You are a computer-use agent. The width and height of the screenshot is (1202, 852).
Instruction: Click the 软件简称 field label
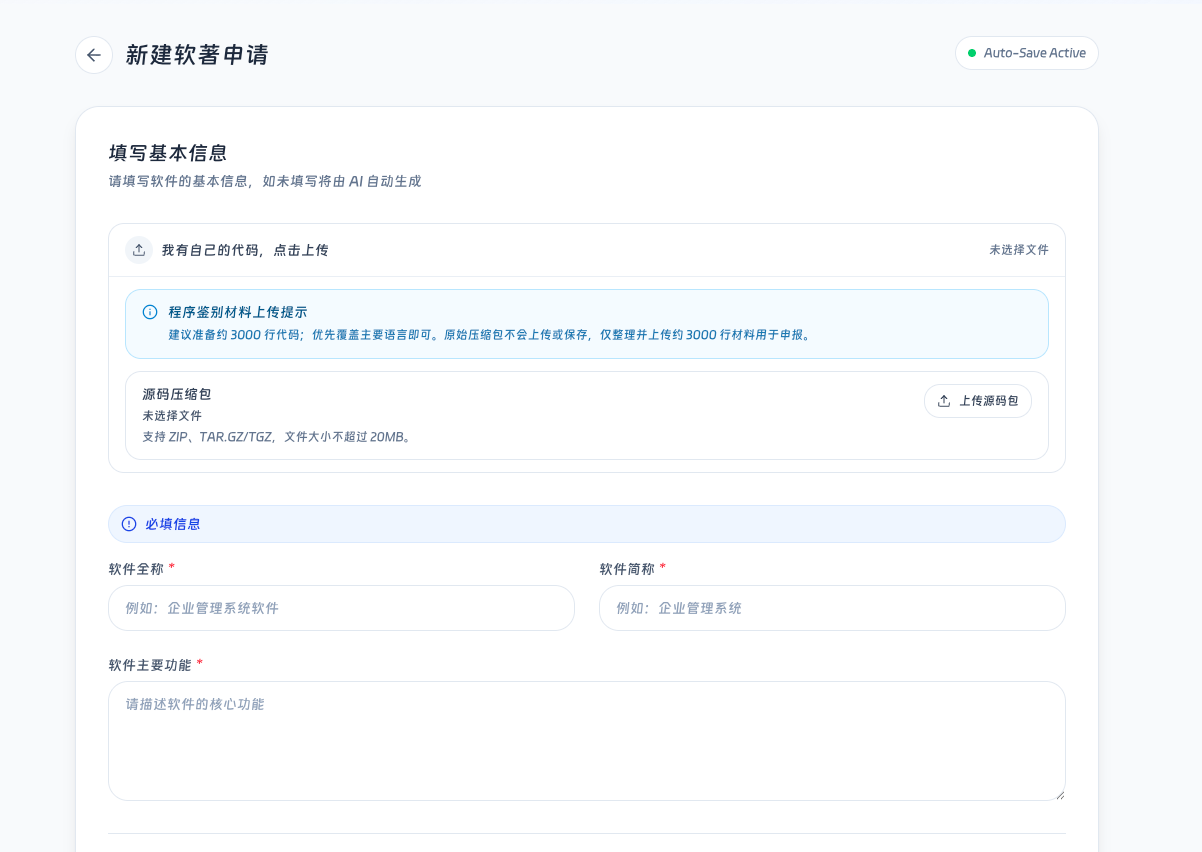pyautogui.click(x=627, y=569)
